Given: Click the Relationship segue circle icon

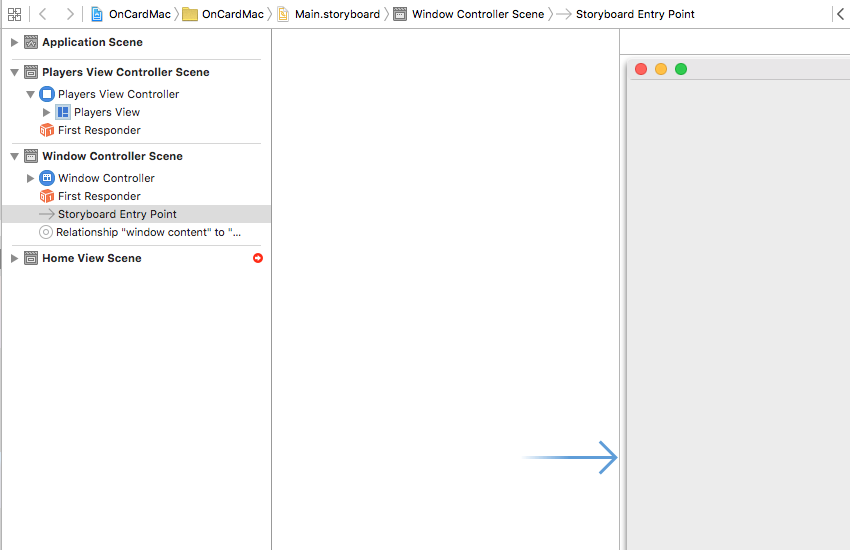Looking at the screenshot, I should [x=46, y=232].
